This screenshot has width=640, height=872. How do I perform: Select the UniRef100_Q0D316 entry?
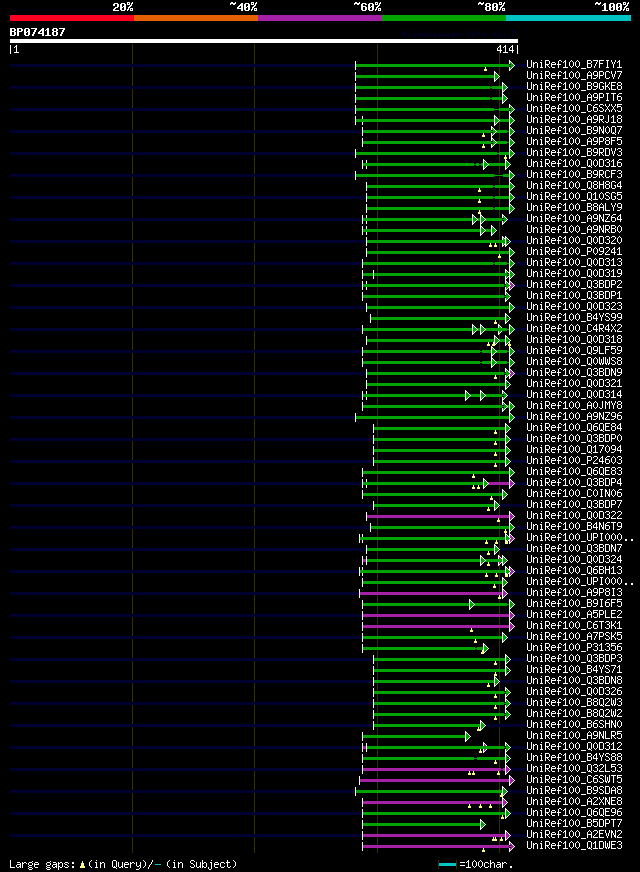coord(574,164)
